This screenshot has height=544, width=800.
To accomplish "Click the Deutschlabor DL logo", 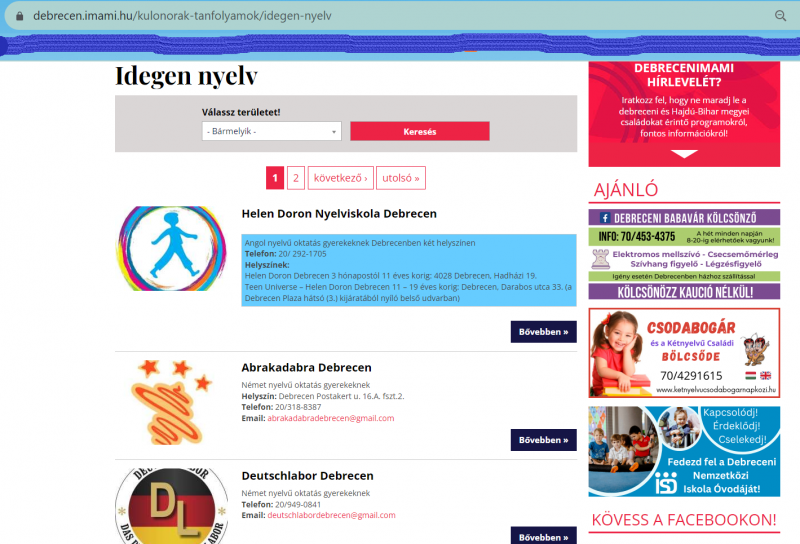I will click(x=171, y=506).
